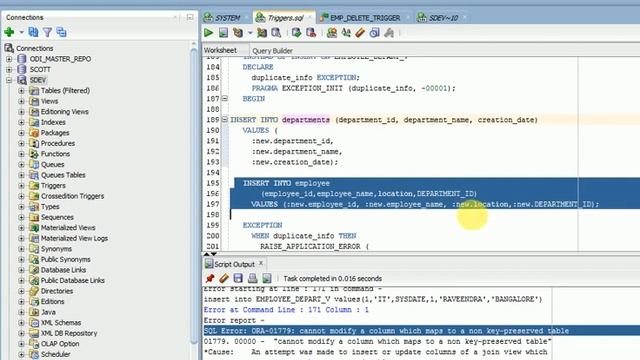This screenshot has height=360, width=640.
Task: Select the Functions tree item
Action: [55, 154]
